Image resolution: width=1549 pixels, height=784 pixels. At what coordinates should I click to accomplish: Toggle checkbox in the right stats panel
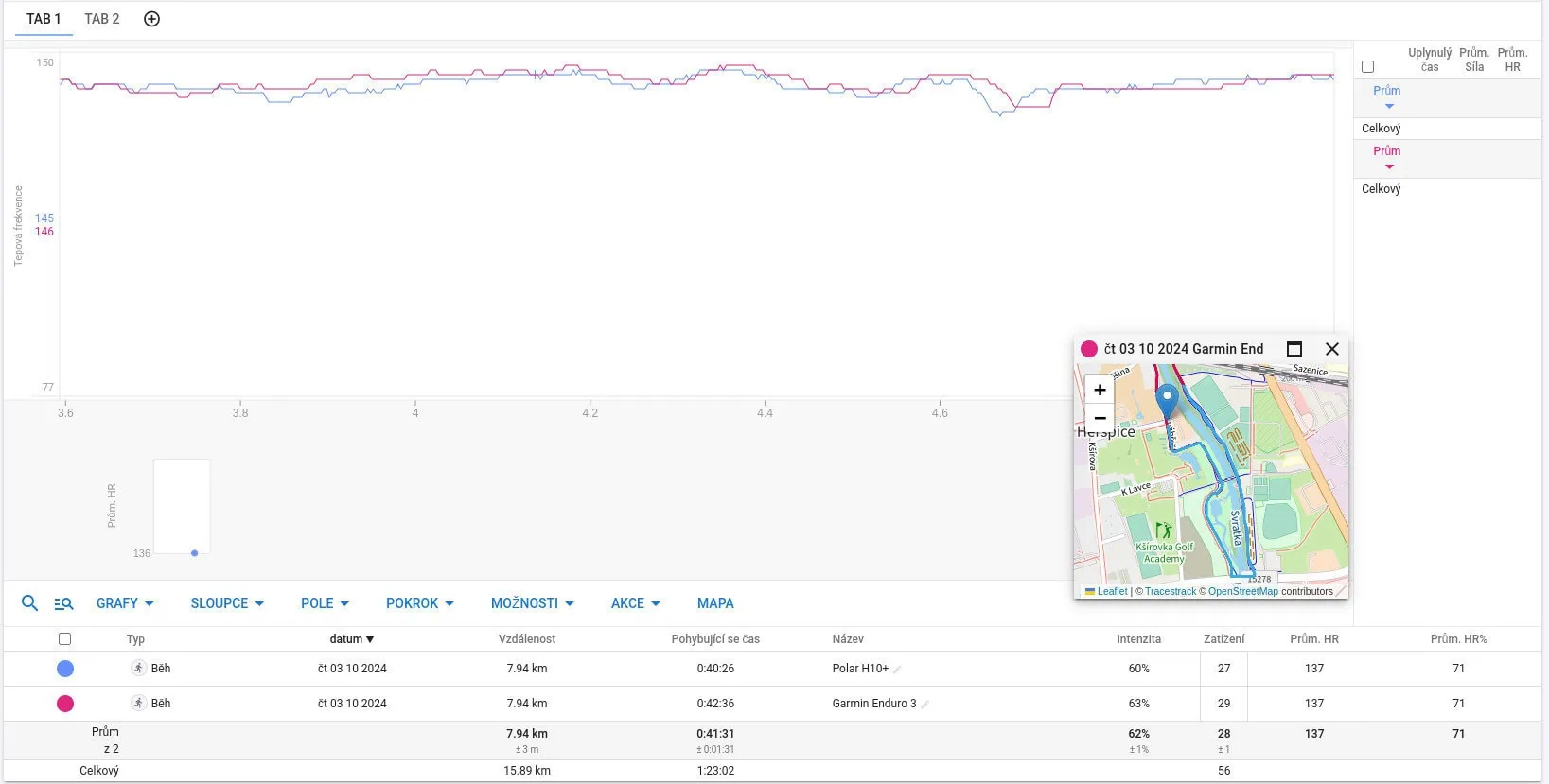[x=1367, y=67]
